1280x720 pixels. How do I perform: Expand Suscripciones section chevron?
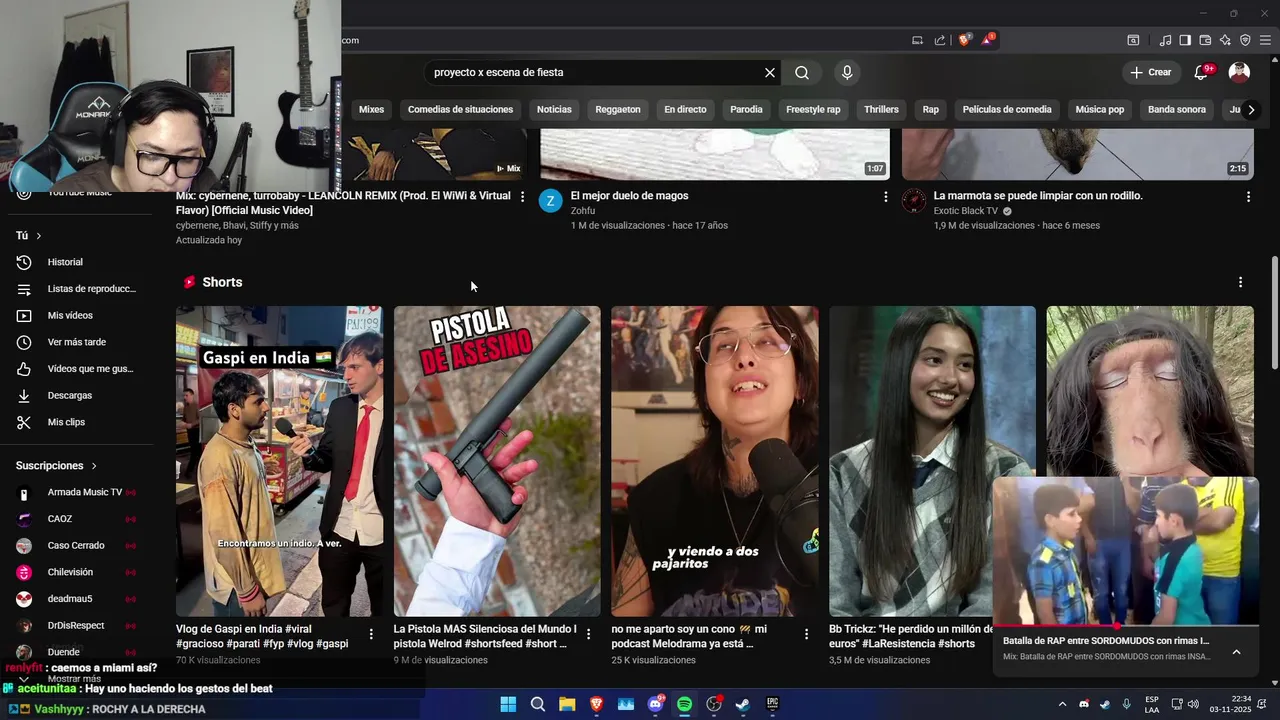pos(94,466)
